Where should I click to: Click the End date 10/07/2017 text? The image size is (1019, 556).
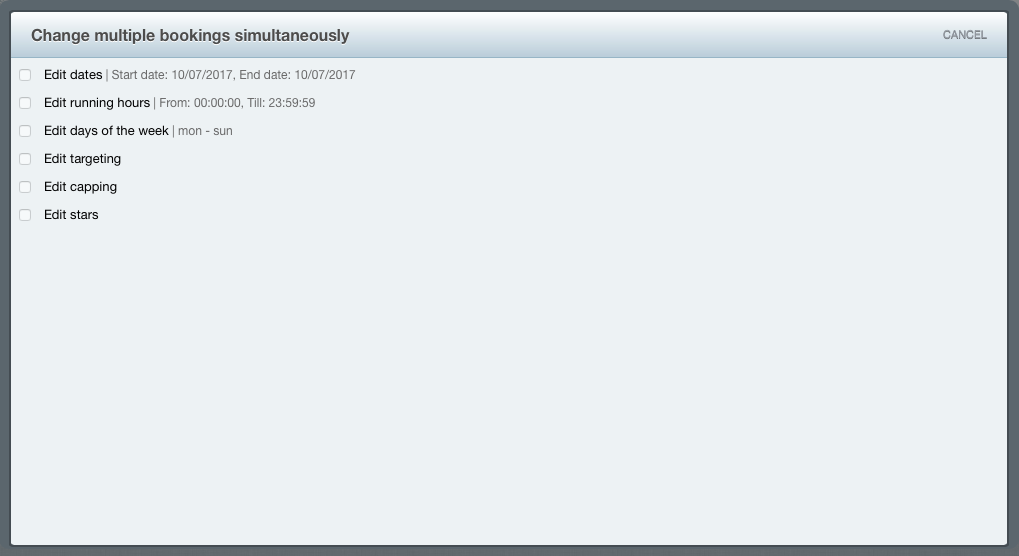pos(297,75)
